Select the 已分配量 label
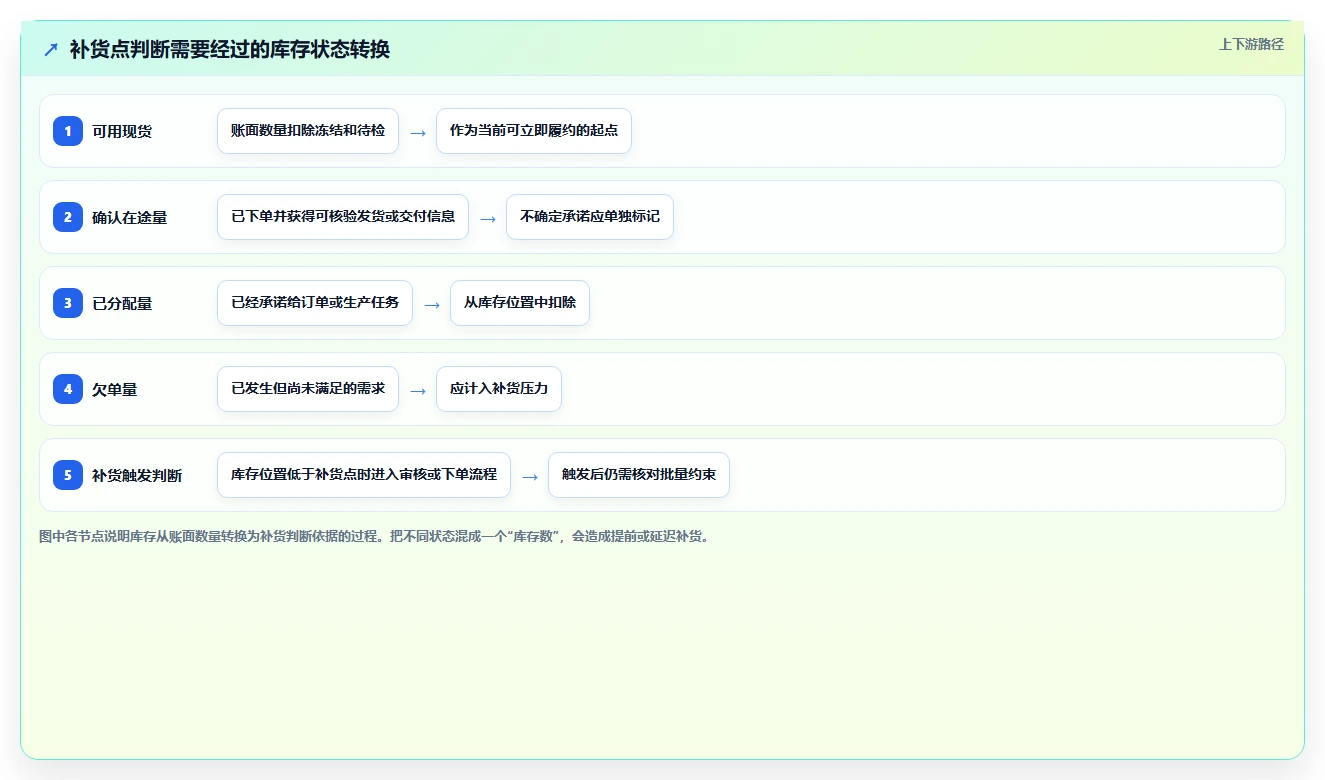Screen dimensions: 1325x780 [122, 303]
